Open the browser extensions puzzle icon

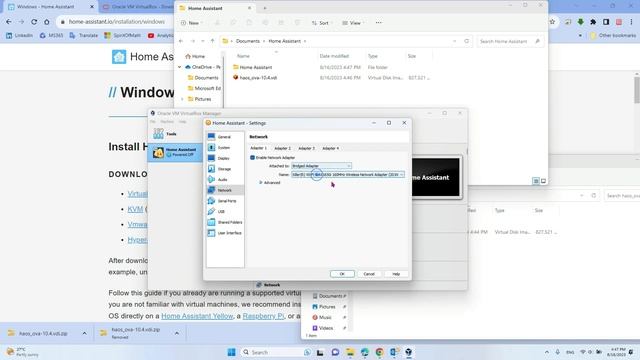[x=593, y=22]
